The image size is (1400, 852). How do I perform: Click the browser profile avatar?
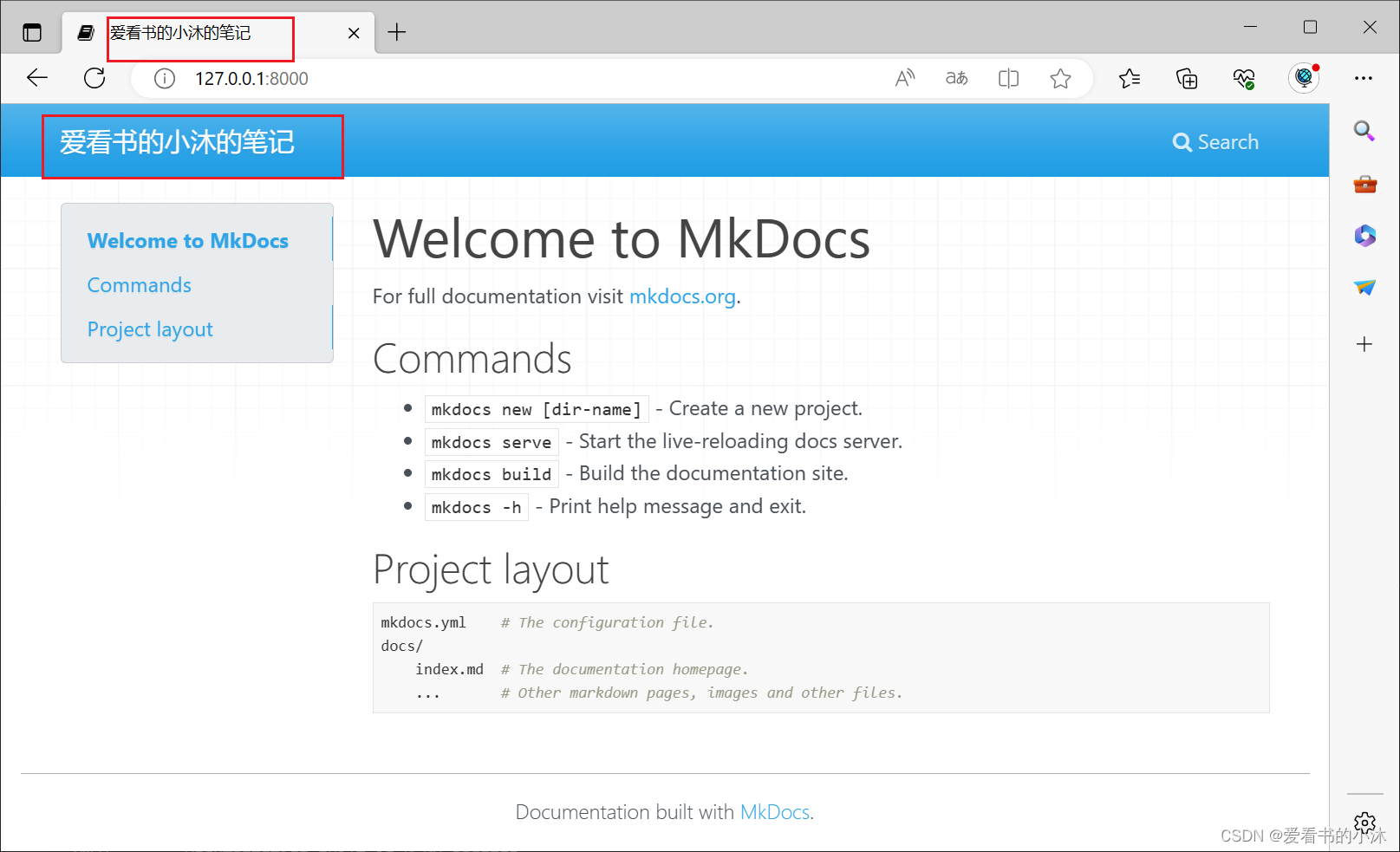click(1303, 78)
